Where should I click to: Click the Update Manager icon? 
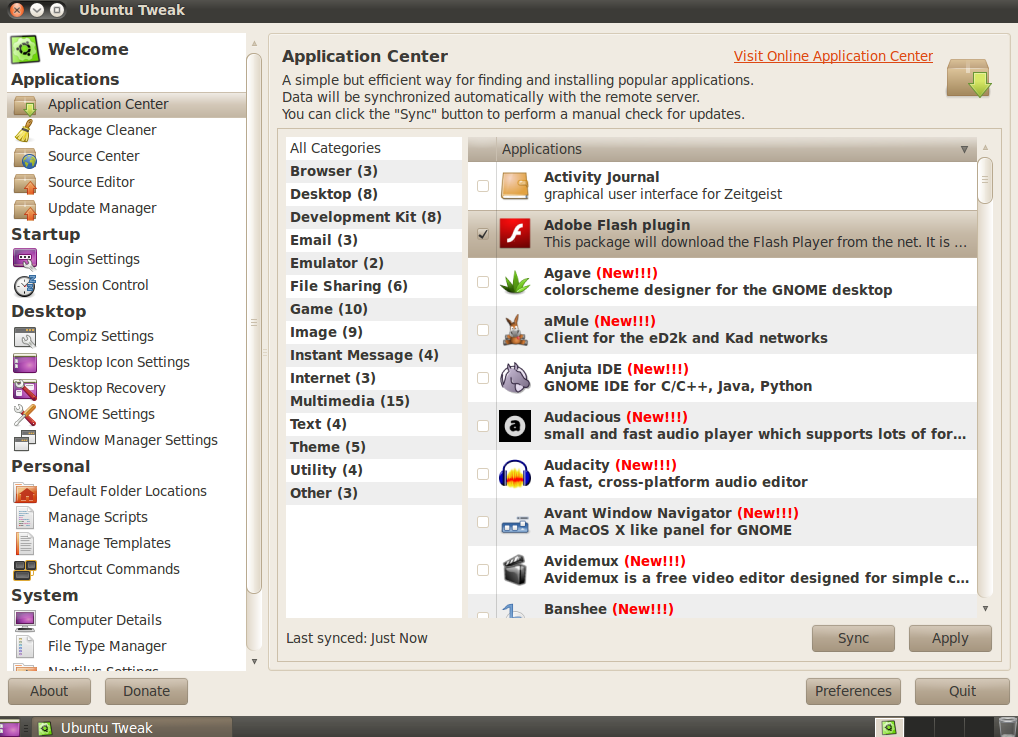[25, 208]
